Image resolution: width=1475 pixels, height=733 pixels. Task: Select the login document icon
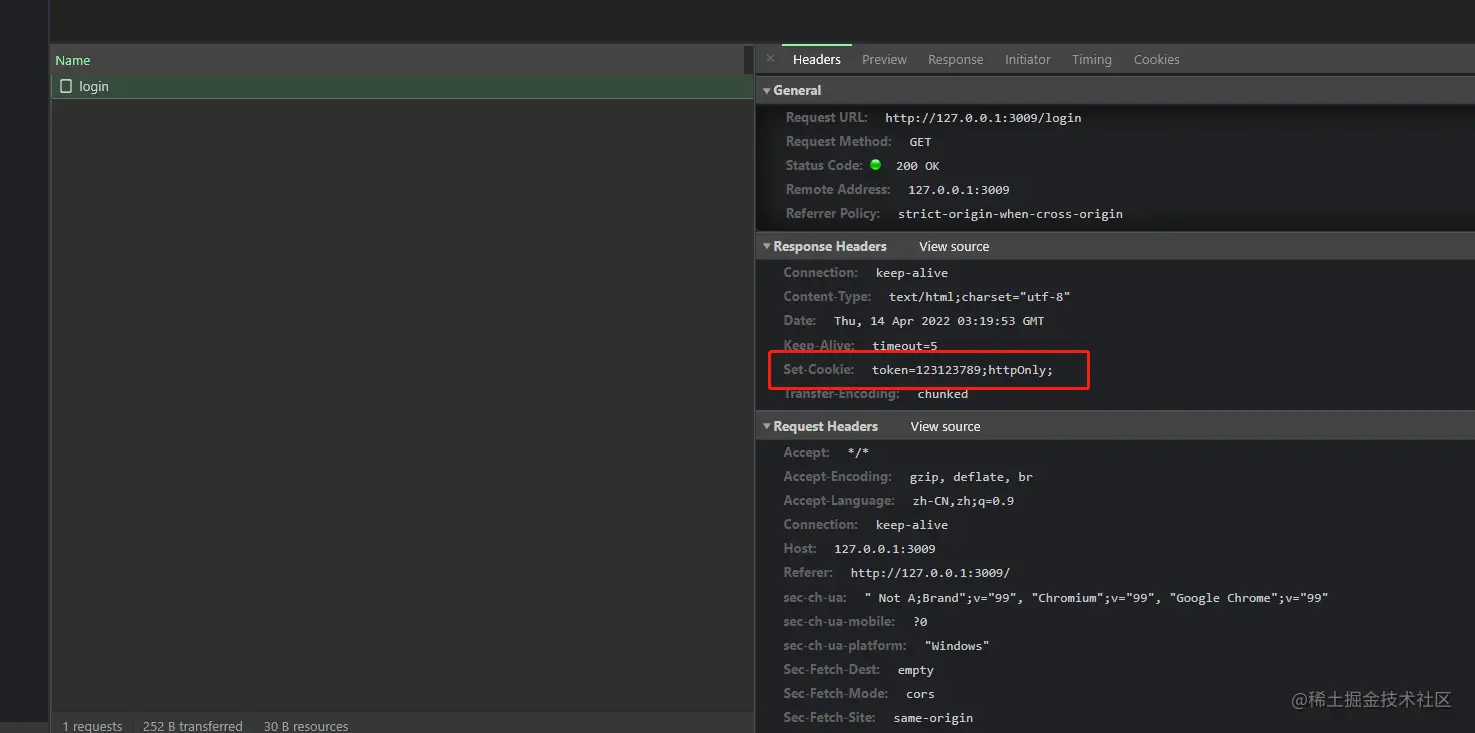tap(66, 87)
